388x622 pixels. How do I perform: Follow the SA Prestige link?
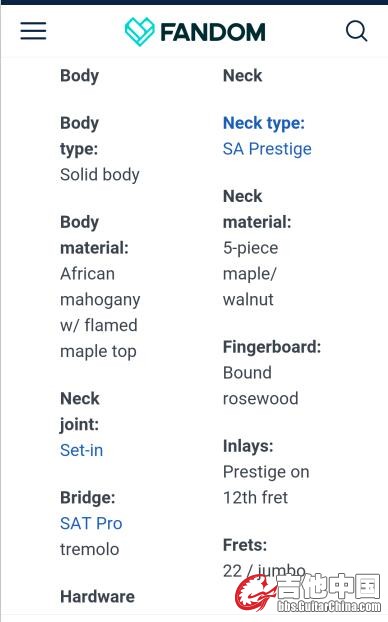tap(267, 149)
